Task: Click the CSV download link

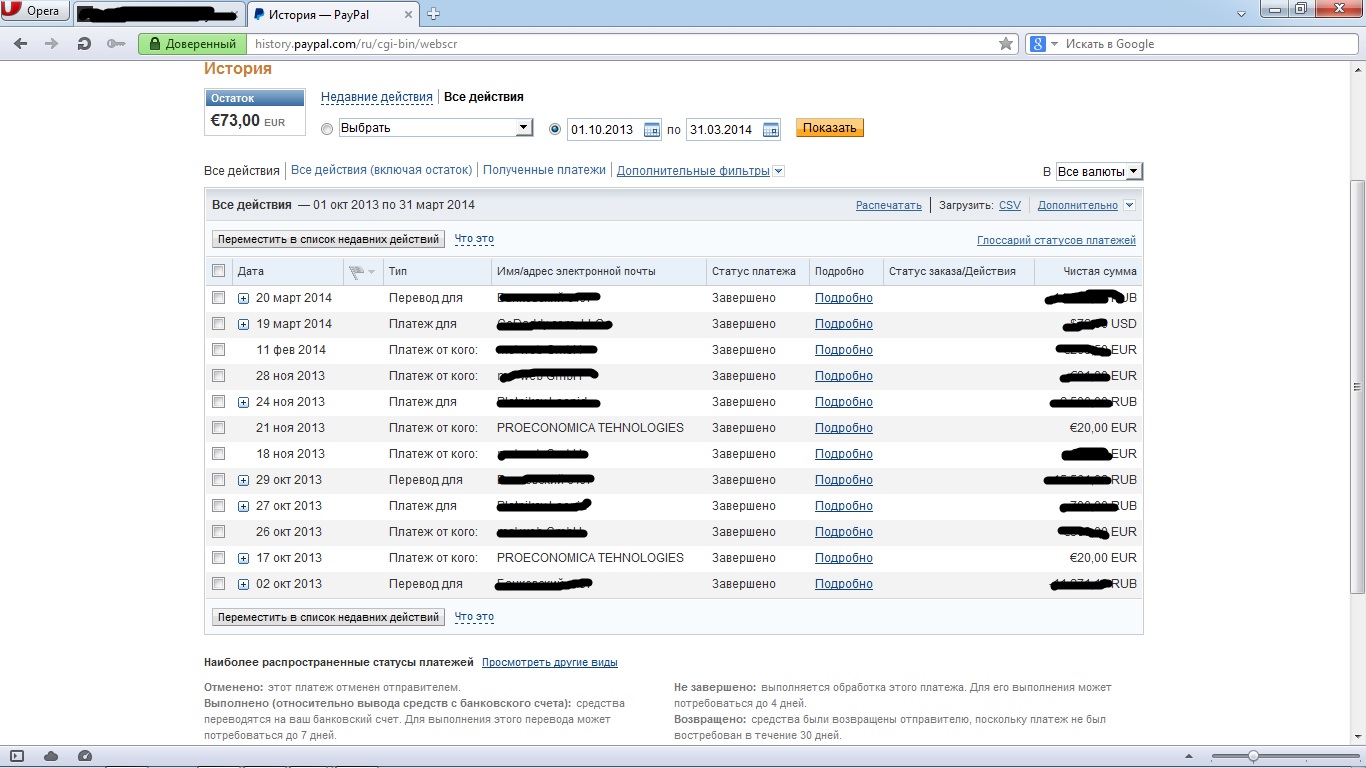Action: click(x=1009, y=205)
